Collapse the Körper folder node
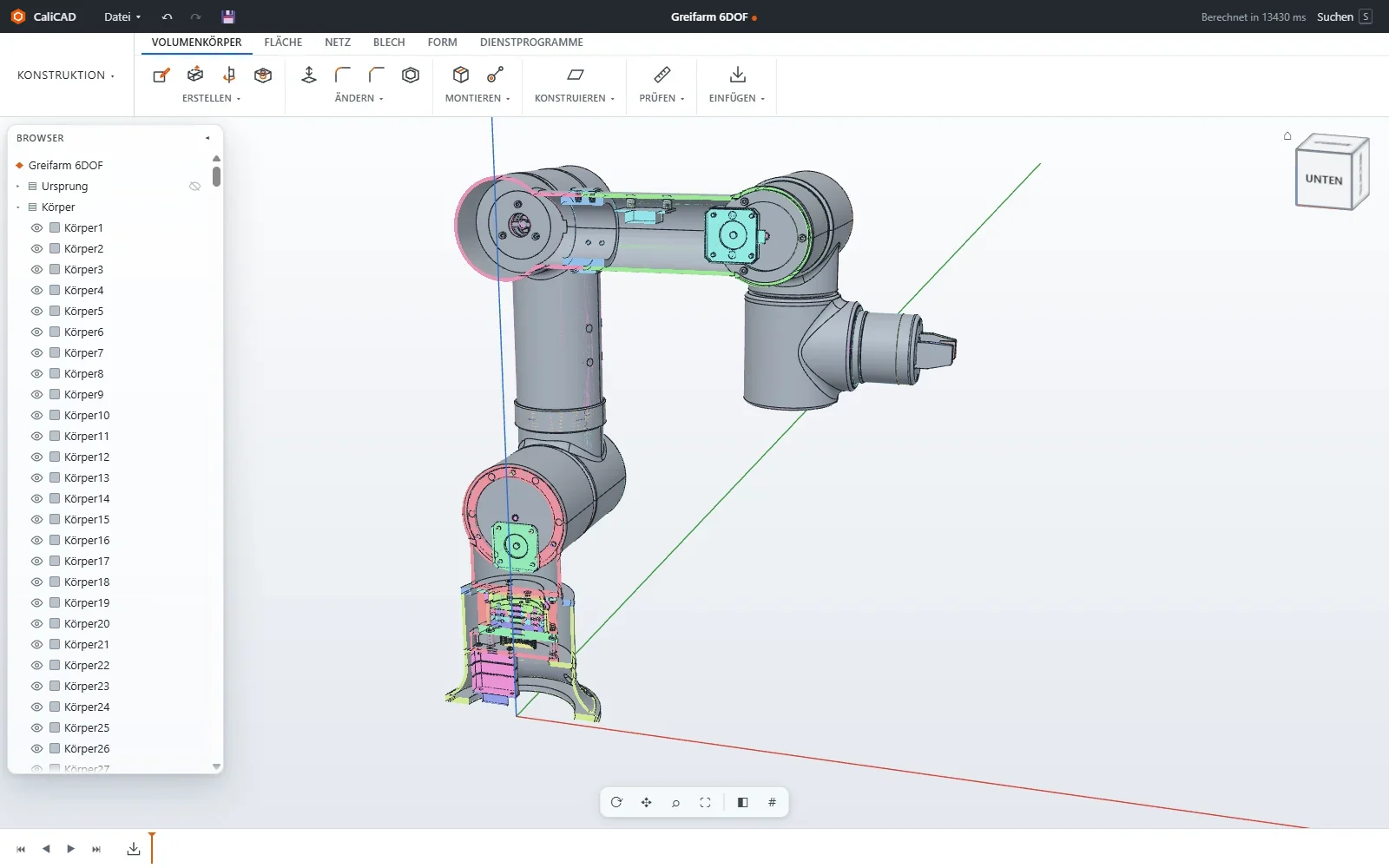 (17, 207)
